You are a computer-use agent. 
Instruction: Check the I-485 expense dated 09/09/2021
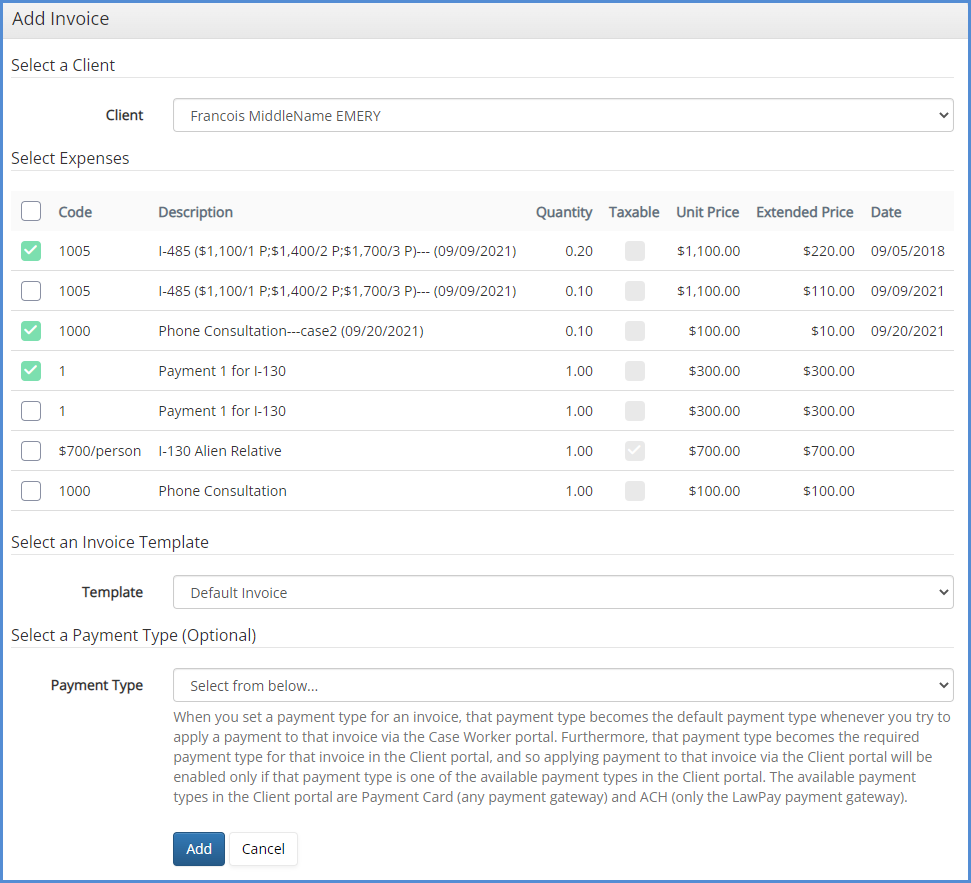31,291
